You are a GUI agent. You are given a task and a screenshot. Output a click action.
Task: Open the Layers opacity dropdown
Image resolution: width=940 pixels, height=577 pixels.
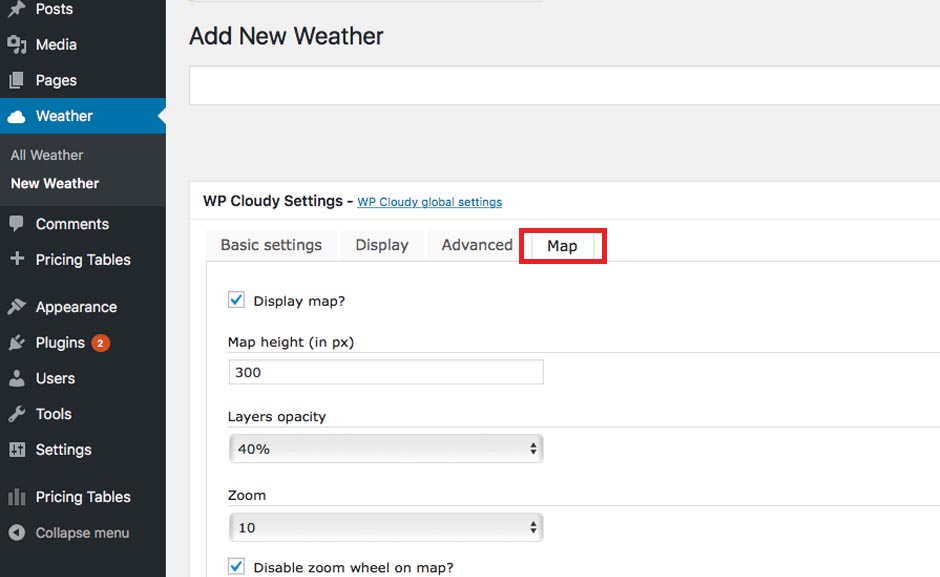pos(386,449)
